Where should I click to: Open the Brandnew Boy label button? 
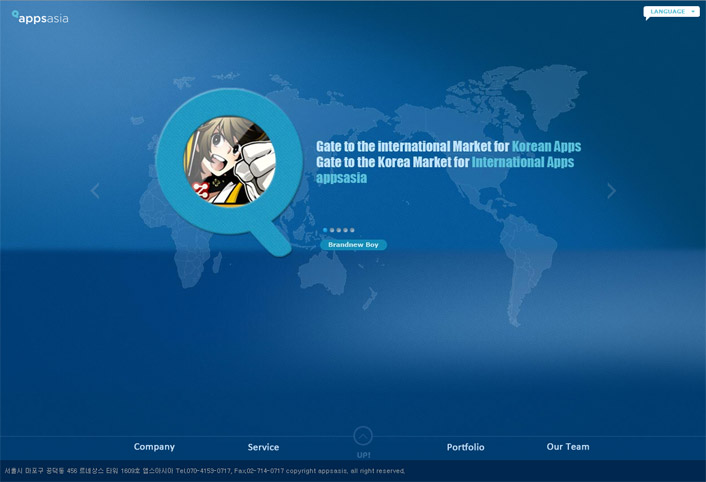pos(353,245)
